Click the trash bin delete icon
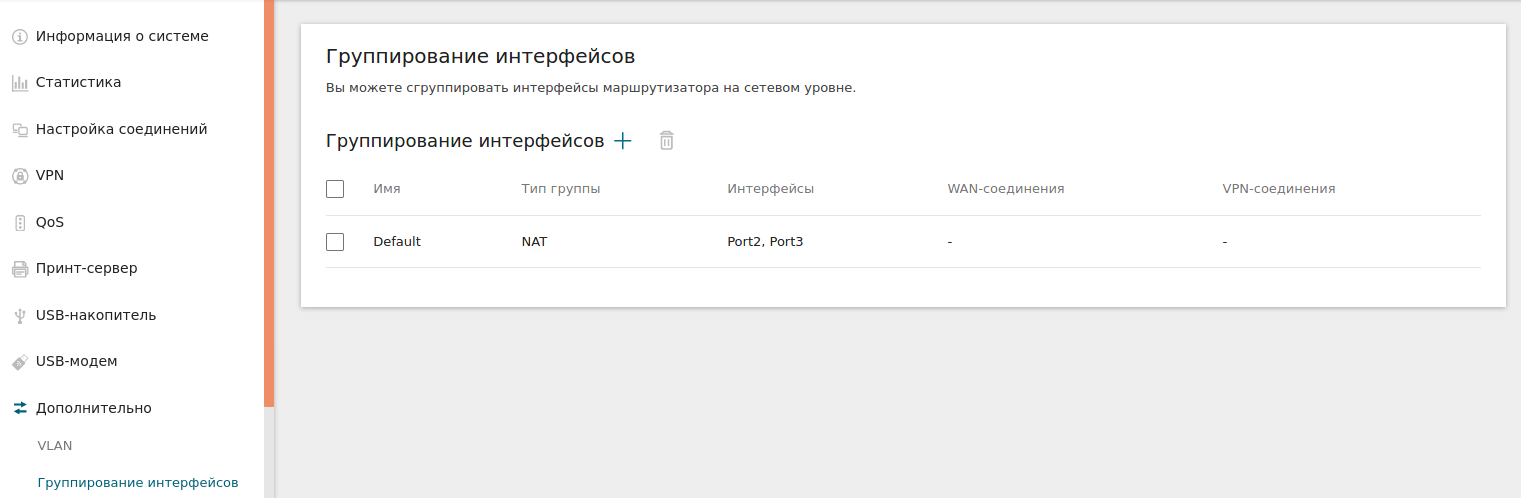This screenshot has width=1521, height=498. point(667,141)
